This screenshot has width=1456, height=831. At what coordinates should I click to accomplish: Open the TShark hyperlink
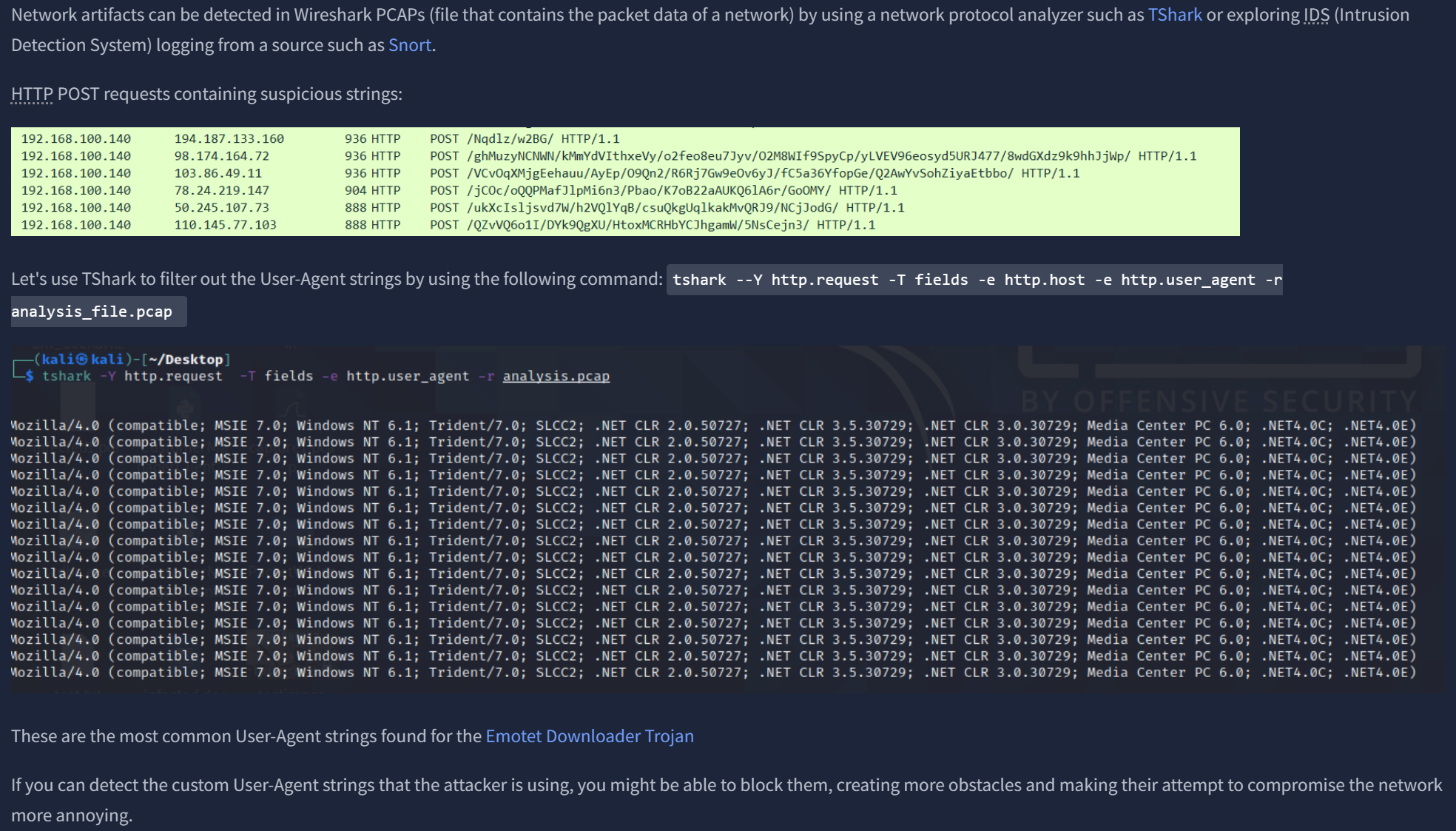click(x=1174, y=15)
